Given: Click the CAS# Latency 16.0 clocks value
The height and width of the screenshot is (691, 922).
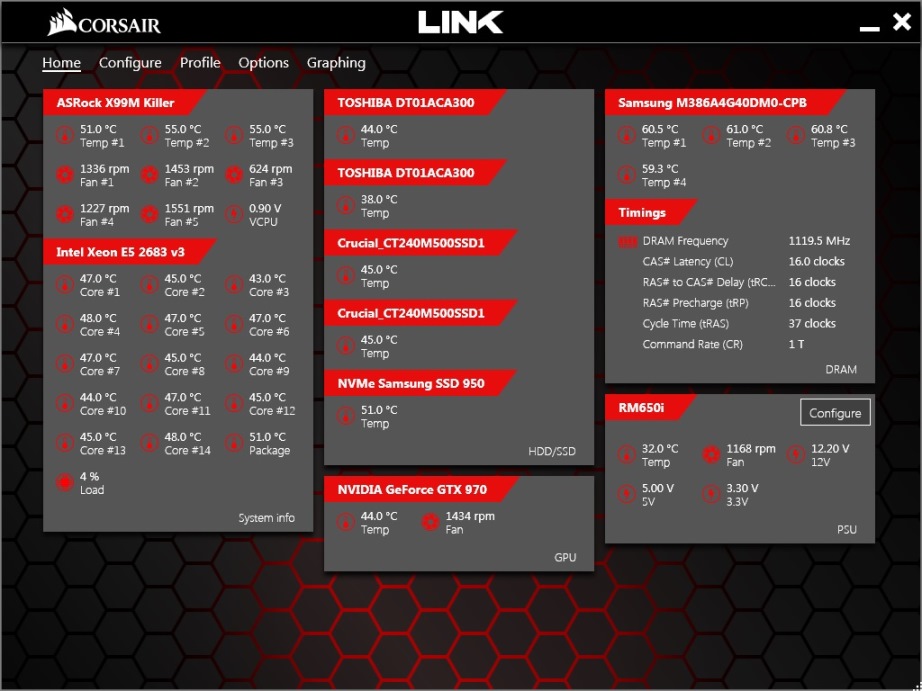Looking at the screenshot, I should (x=817, y=262).
